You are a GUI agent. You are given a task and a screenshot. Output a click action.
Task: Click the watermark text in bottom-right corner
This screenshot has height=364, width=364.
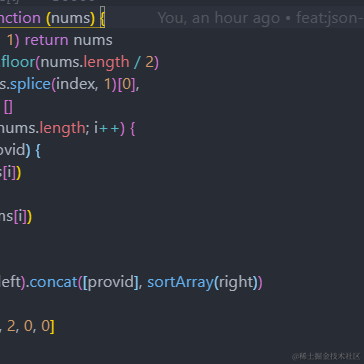[326, 356]
